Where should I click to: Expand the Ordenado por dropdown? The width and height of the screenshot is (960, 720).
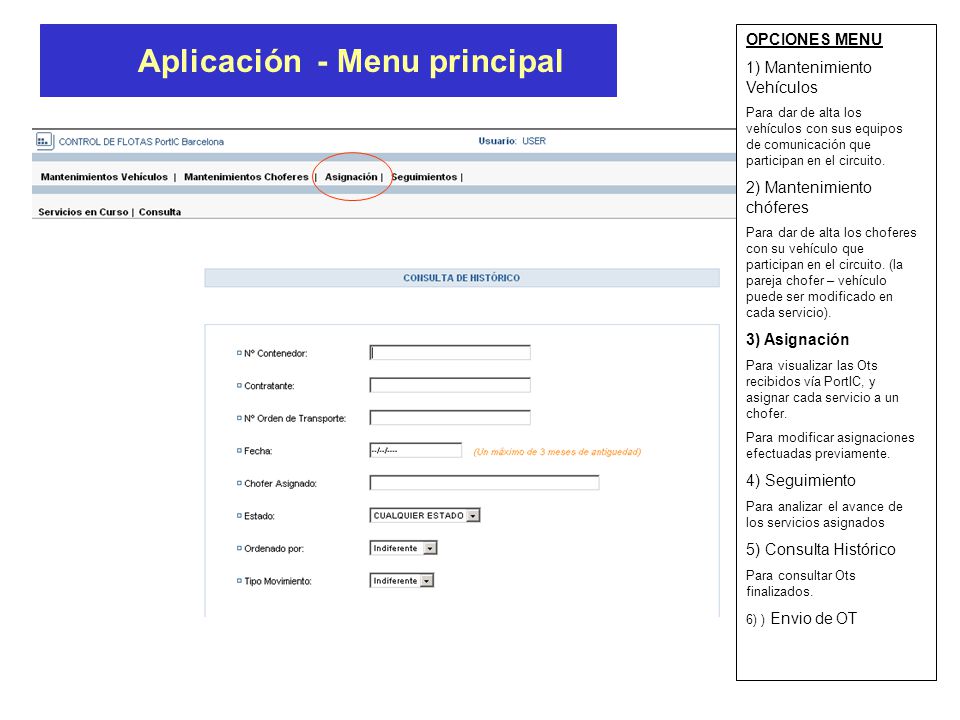[x=403, y=548]
